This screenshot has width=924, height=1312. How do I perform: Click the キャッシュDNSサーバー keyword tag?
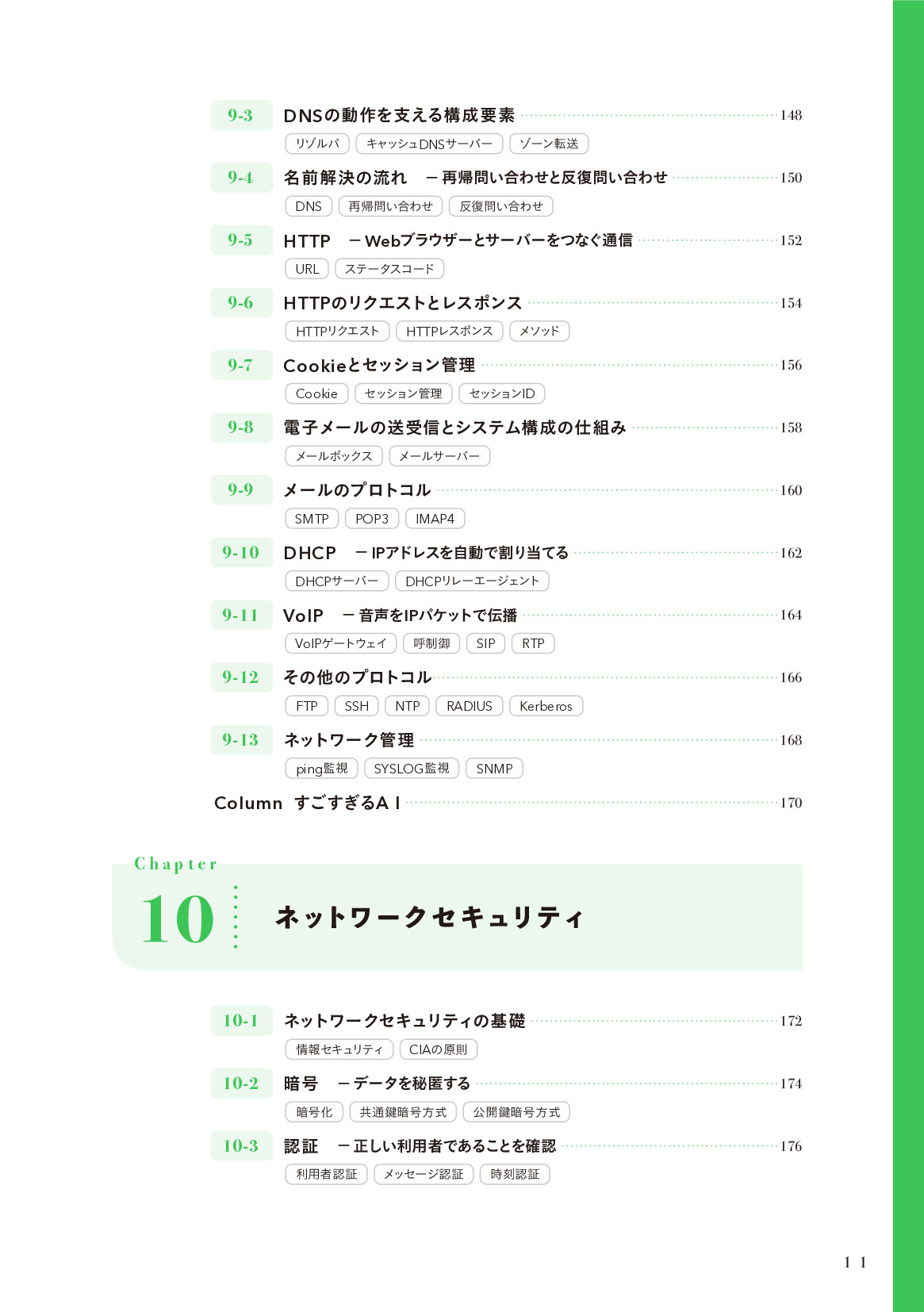pyautogui.click(x=429, y=144)
